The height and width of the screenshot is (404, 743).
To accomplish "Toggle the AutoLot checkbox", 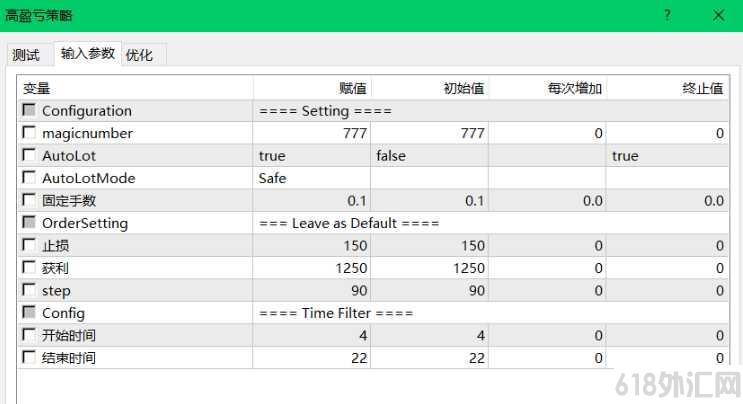I will click(x=29, y=154).
